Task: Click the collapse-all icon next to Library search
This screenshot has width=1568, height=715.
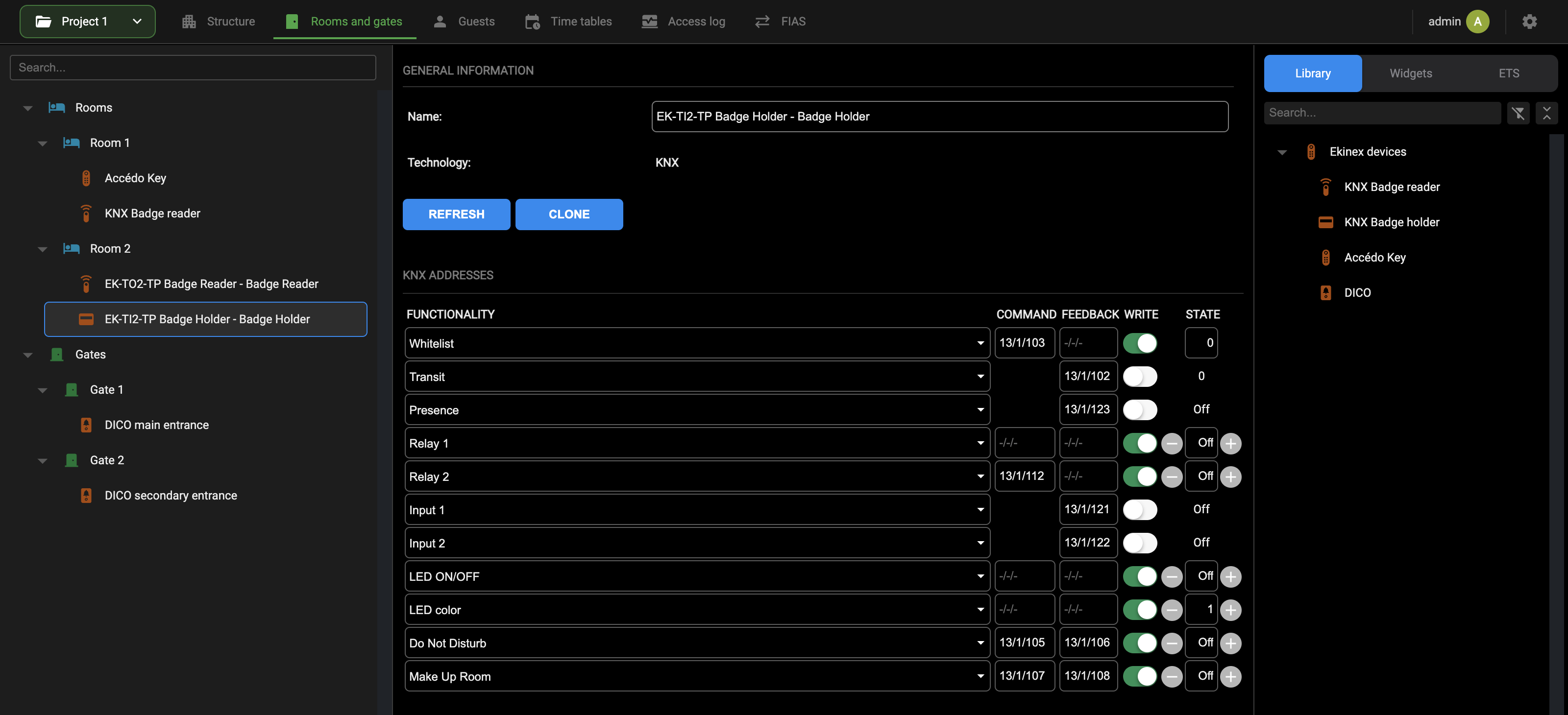Action: coord(1547,113)
